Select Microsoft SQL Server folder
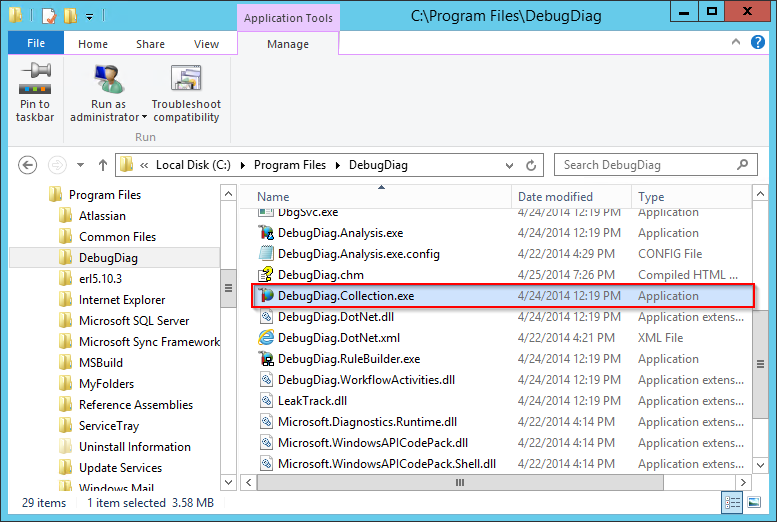This screenshot has height=522, width=777. pyautogui.click(x=134, y=321)
